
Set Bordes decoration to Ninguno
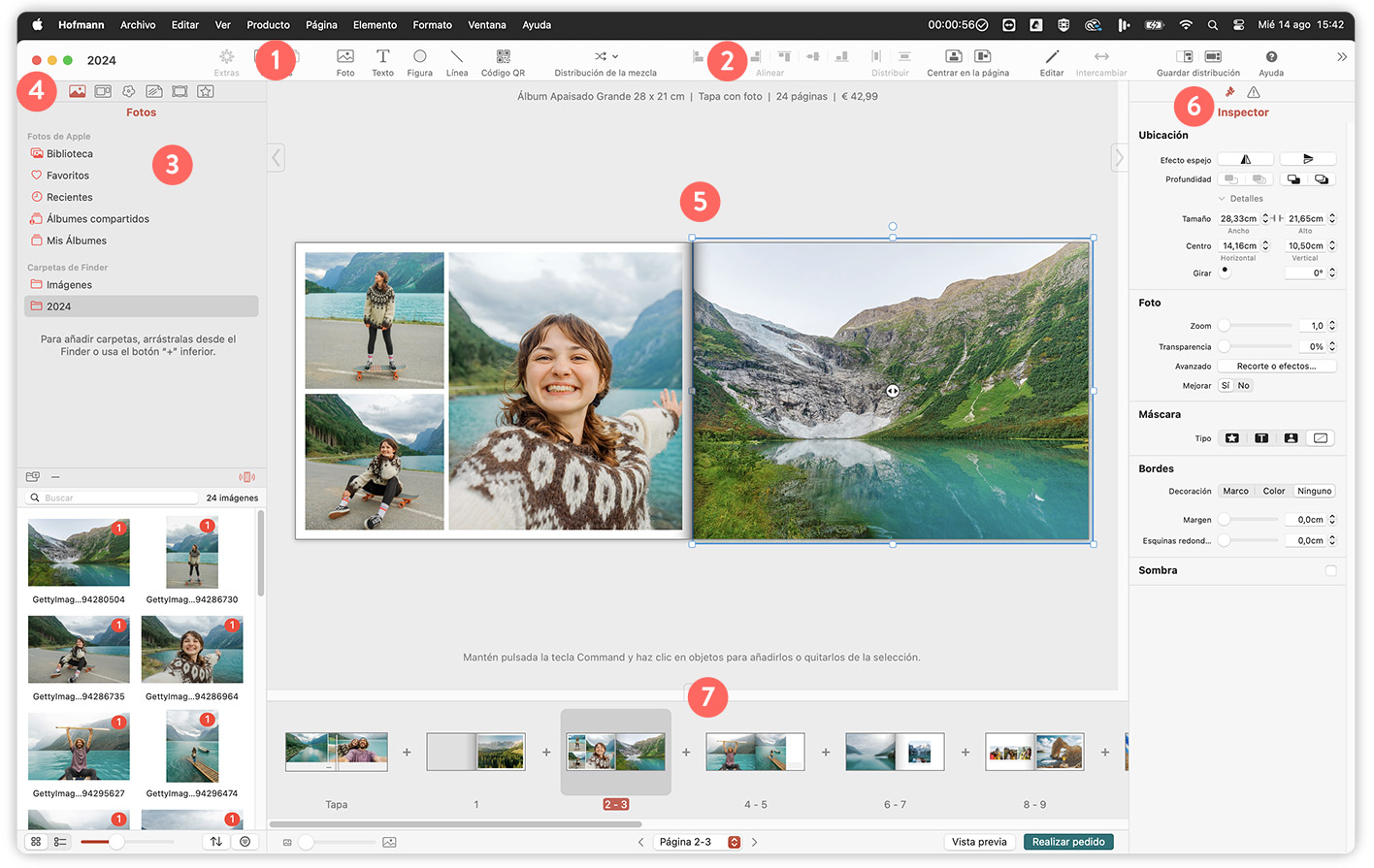pyautogui.click(x=1314, y=491)
